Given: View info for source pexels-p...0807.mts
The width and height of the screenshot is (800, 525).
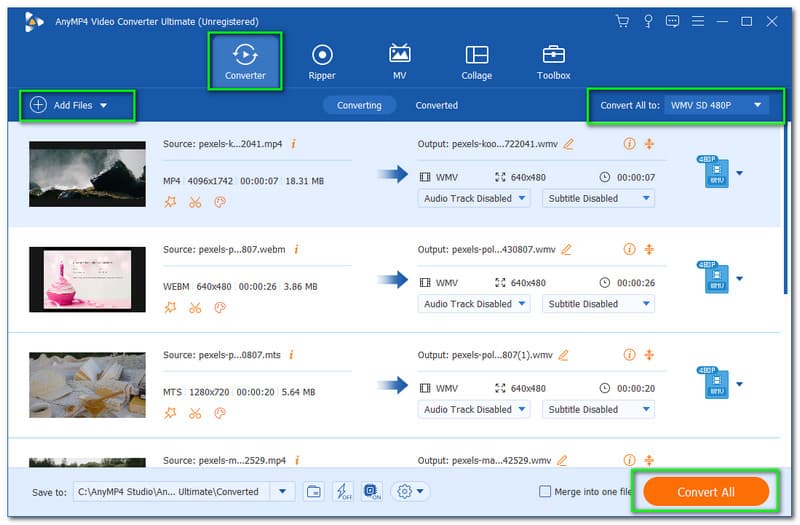Looking at the screenshot, I should 291,355.
